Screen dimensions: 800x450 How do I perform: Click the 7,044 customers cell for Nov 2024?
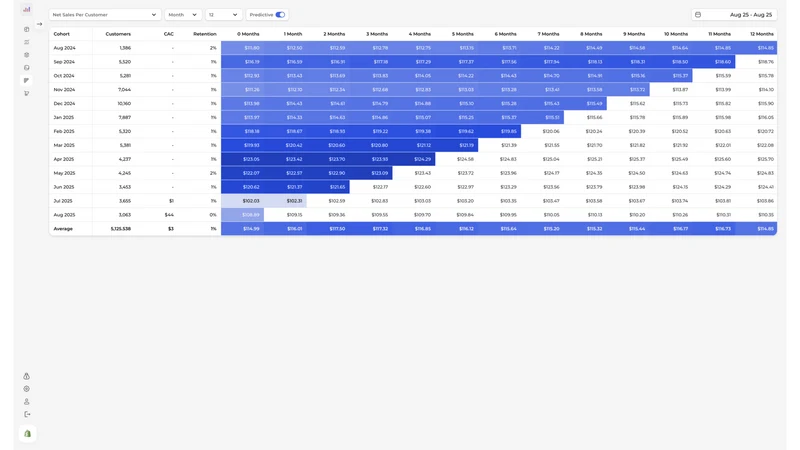[x=124, y=89]
